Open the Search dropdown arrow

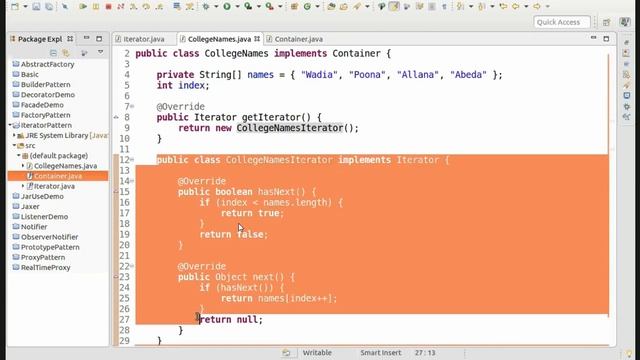tap(367, 7)
